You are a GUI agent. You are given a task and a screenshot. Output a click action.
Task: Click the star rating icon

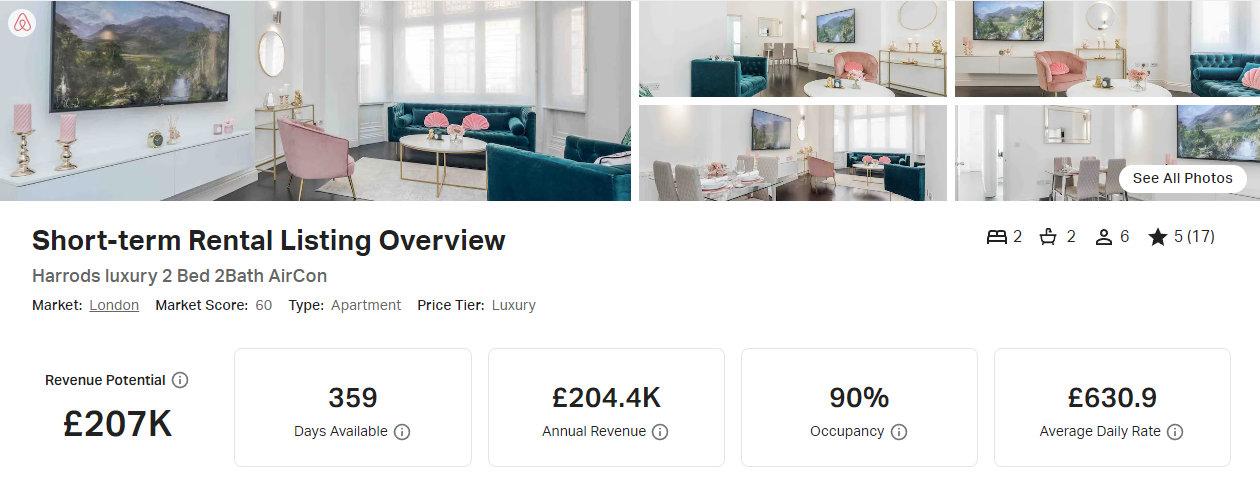[x=1158, y=237]
